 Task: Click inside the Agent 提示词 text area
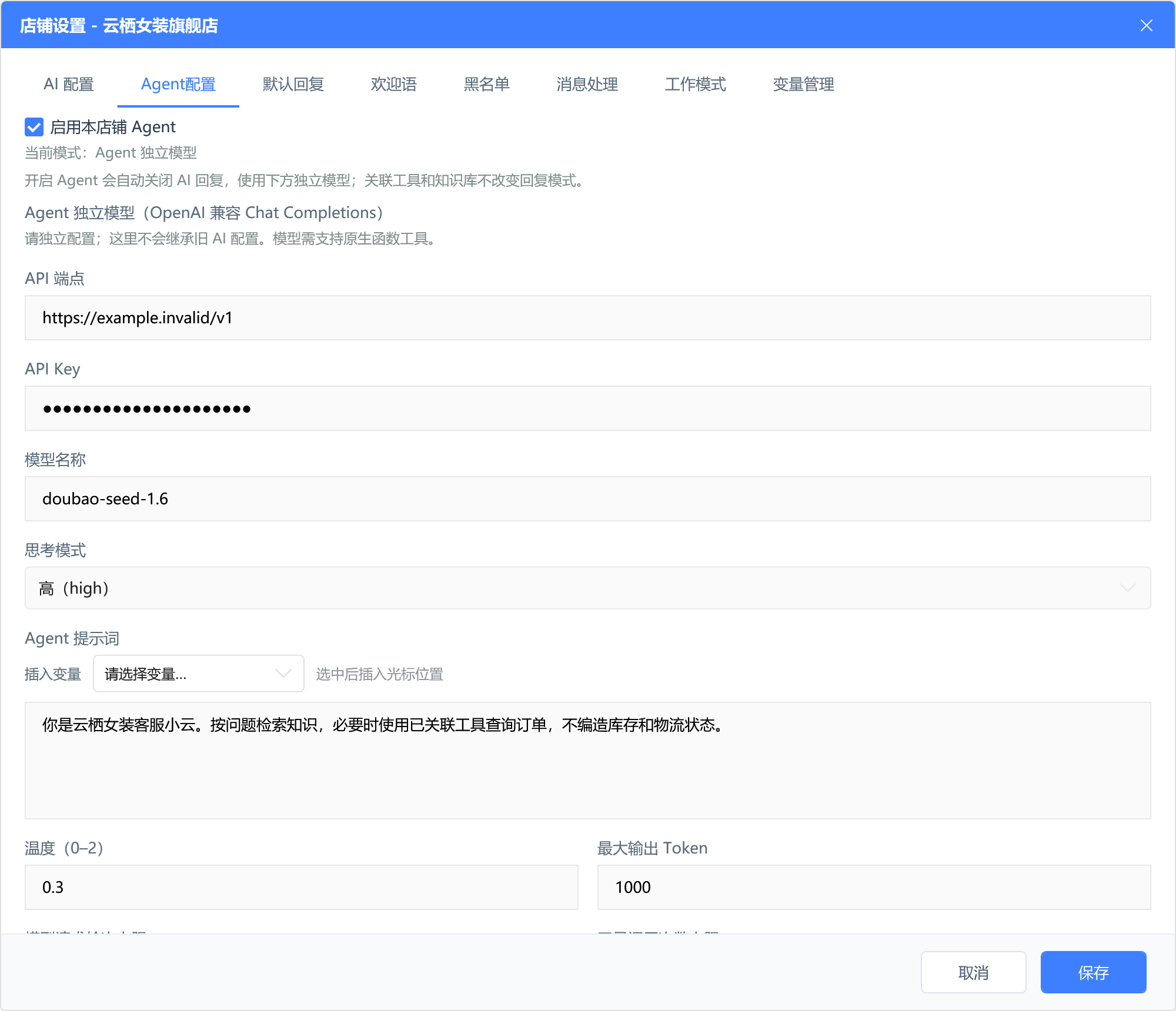point(588,760)
